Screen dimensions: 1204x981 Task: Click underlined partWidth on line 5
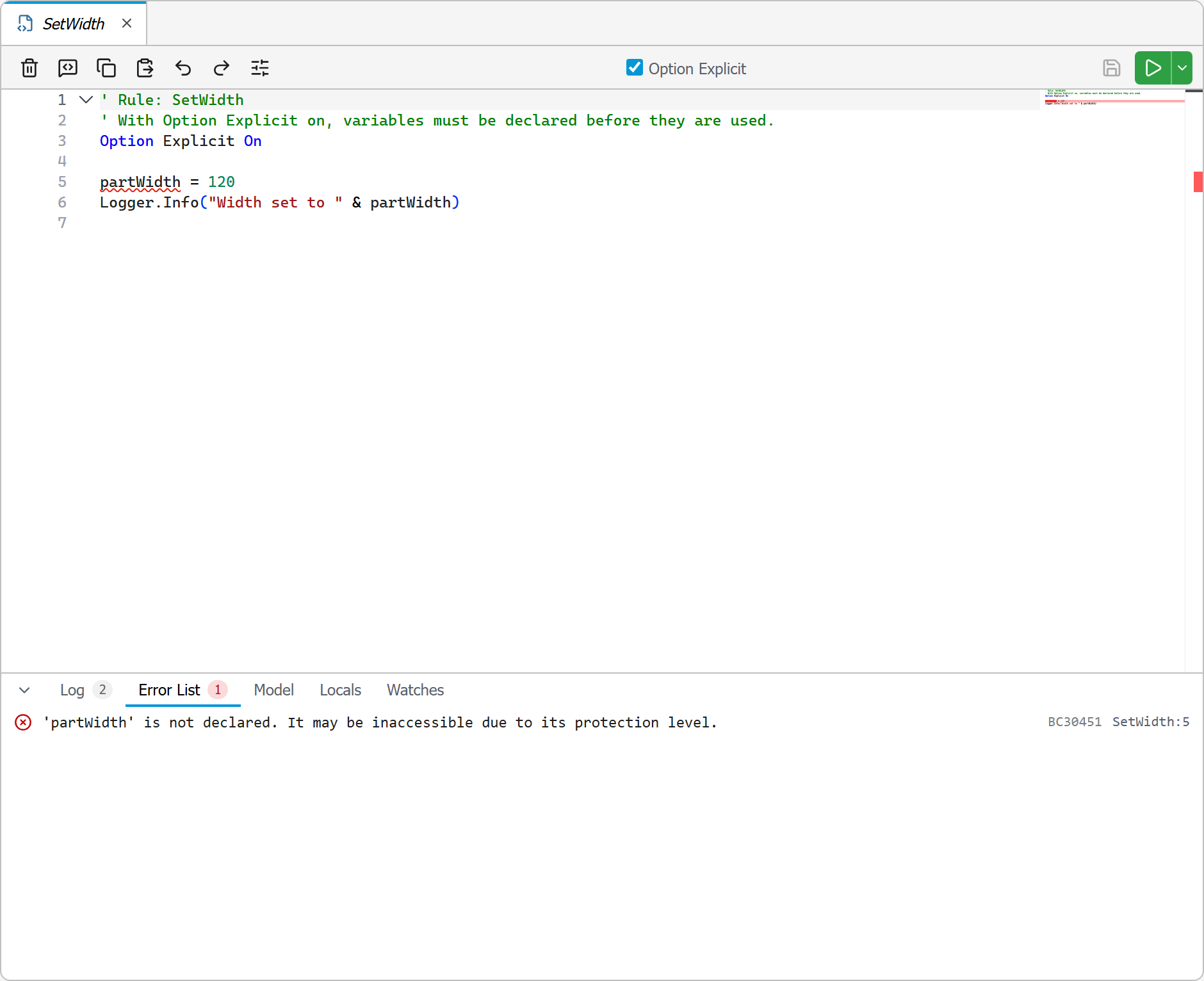(x=140, y=182)
